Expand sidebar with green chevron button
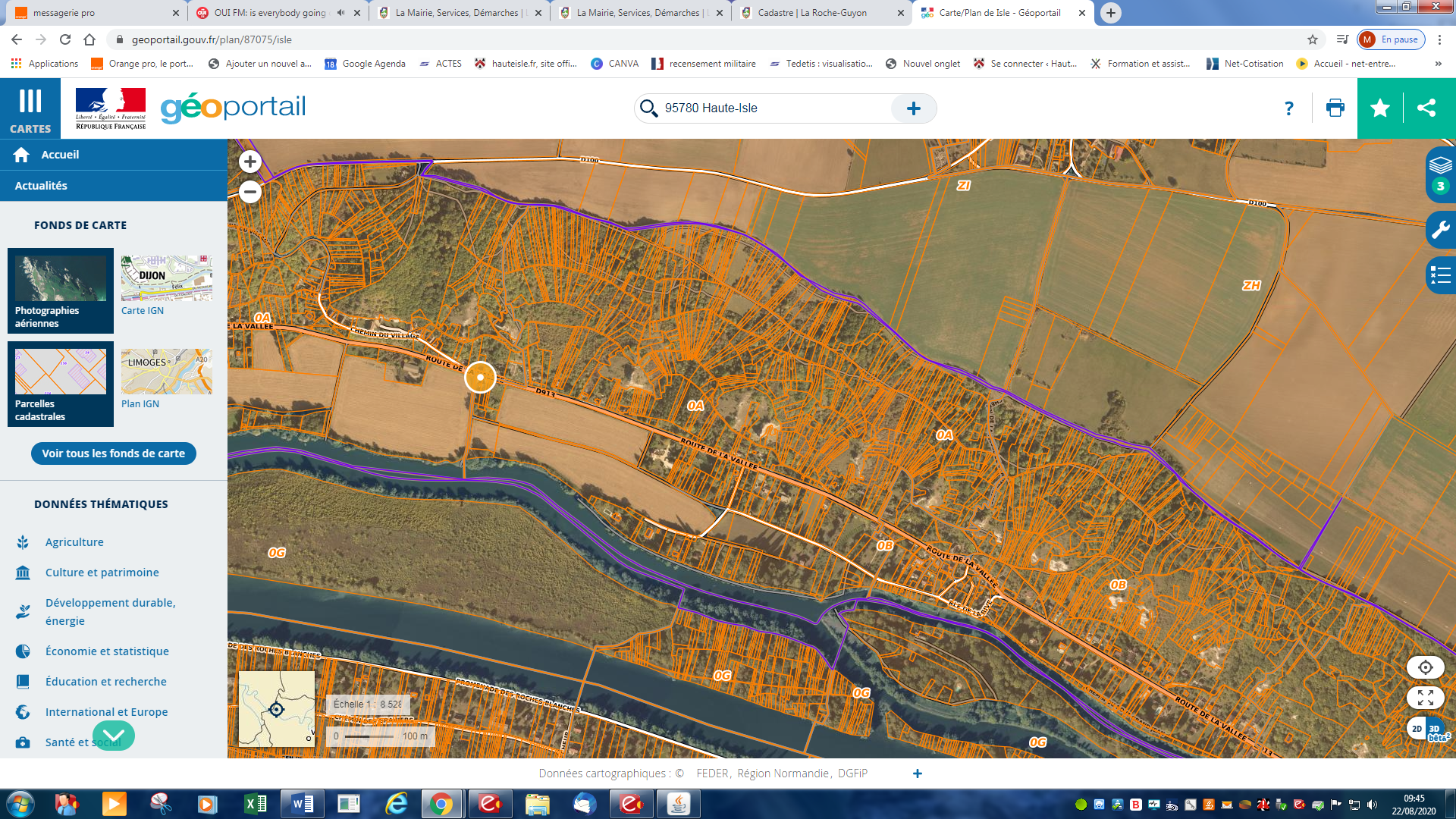Image resolution: width=1456 pixels, height=819 pixels. point(114,735)
